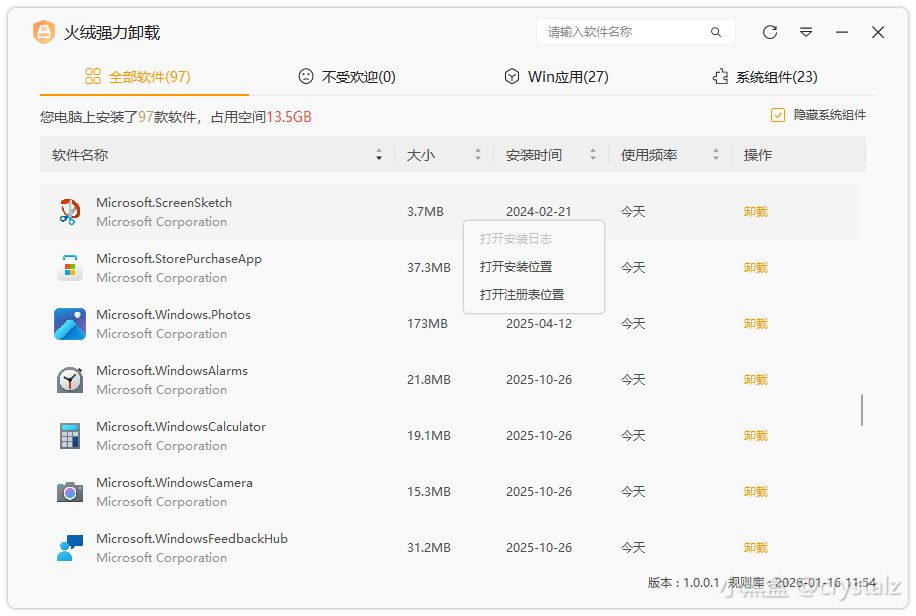This screenshot has width=916, height=616.
Task: Click the vertical scrollbar thumb
Action: (x=862, y=410)
